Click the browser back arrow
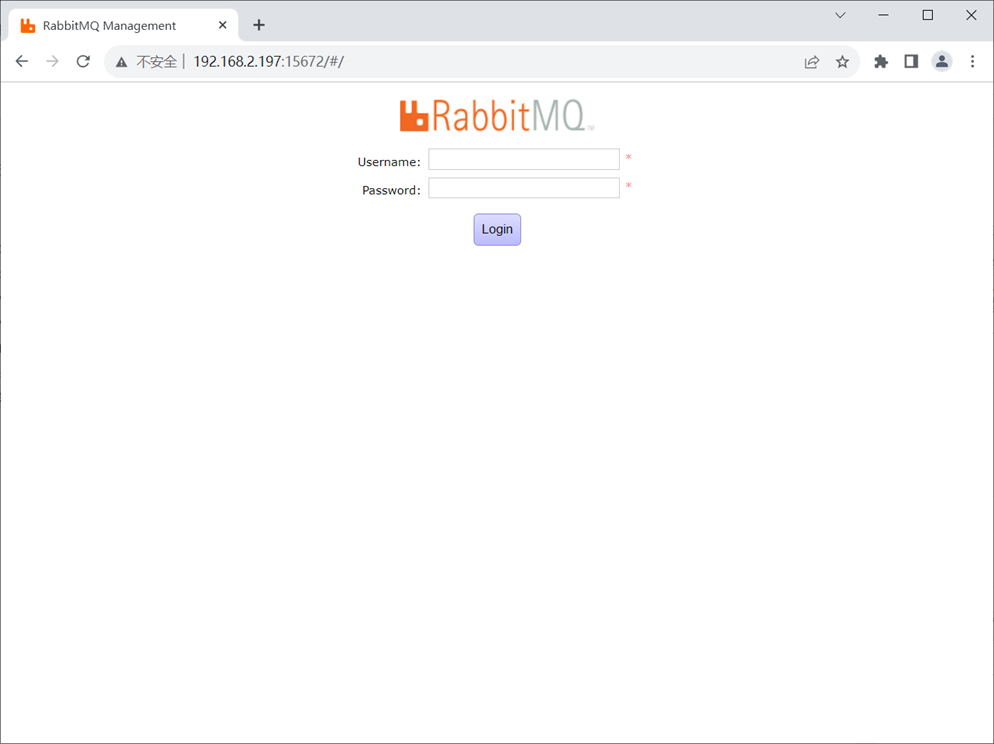The width and height of the screenshot is (994, 744). [x=22, y=61]
